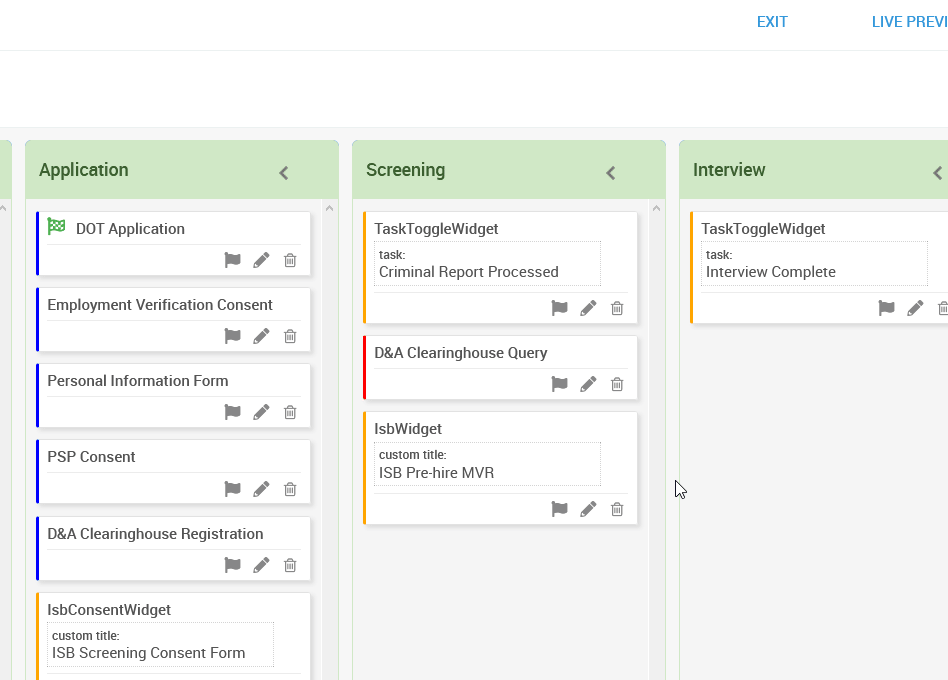Click trash icon on PSP Consent card
Image resolution: width=948 pixels, height=680 pixels.
tap(290, 489)
